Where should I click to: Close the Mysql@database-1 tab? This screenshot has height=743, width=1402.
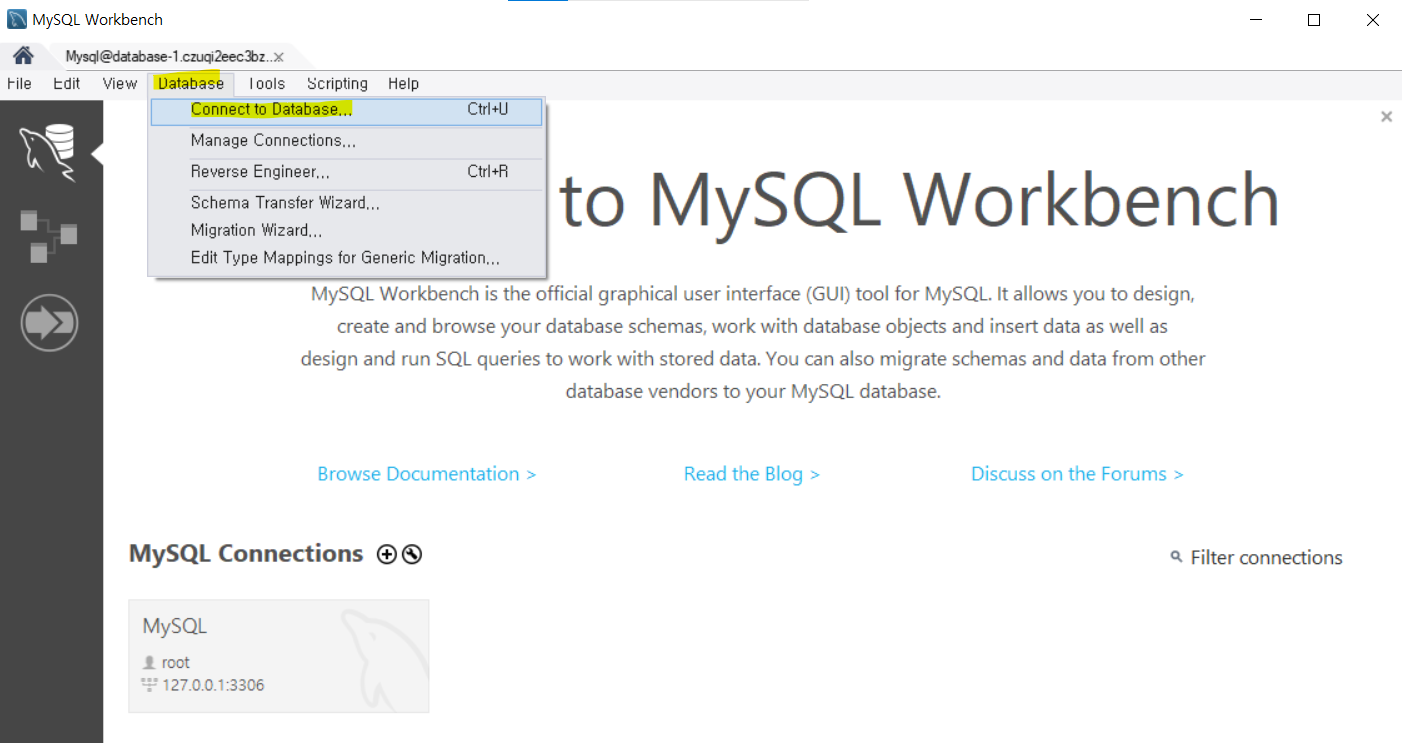click(278, 57)
